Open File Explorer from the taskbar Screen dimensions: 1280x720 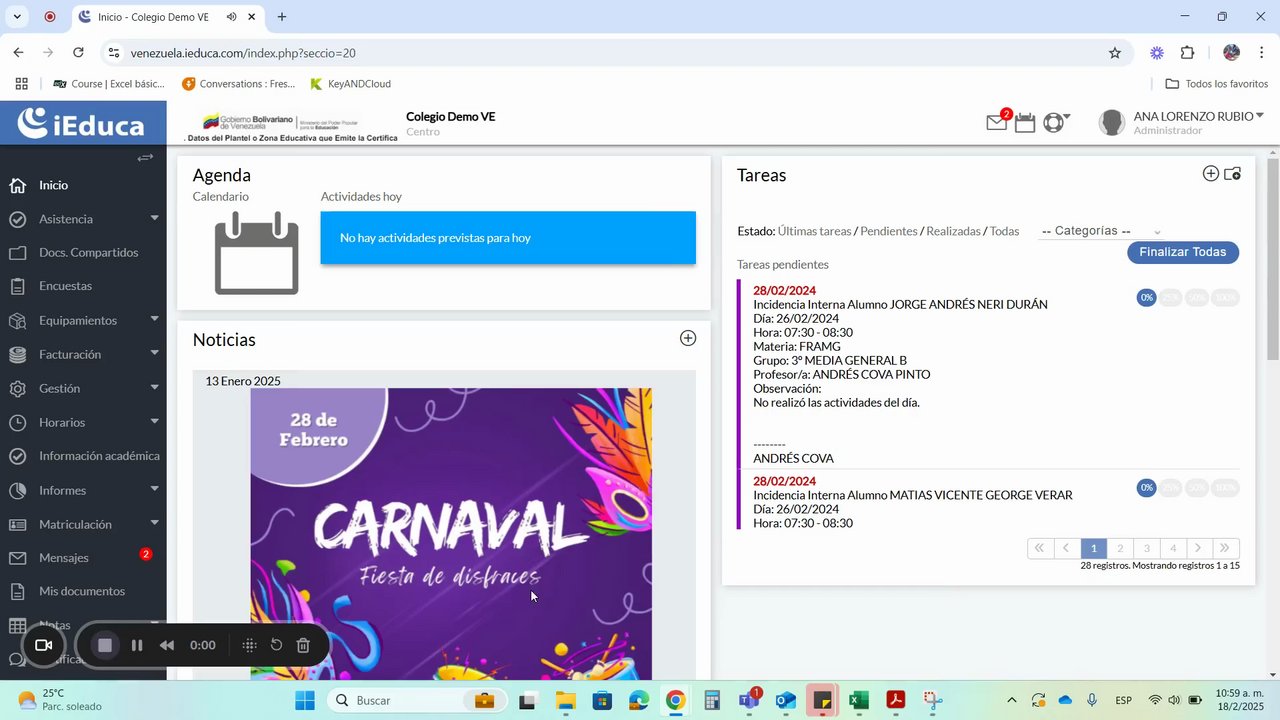566,700
